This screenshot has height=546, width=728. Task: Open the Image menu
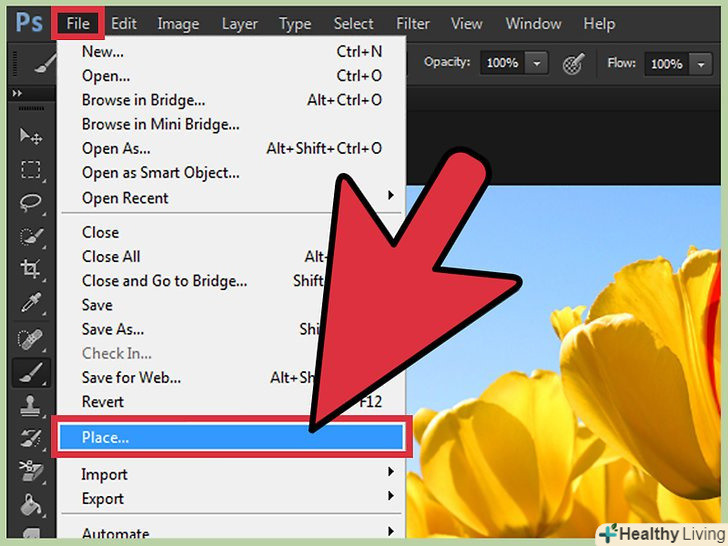(178, 23)
